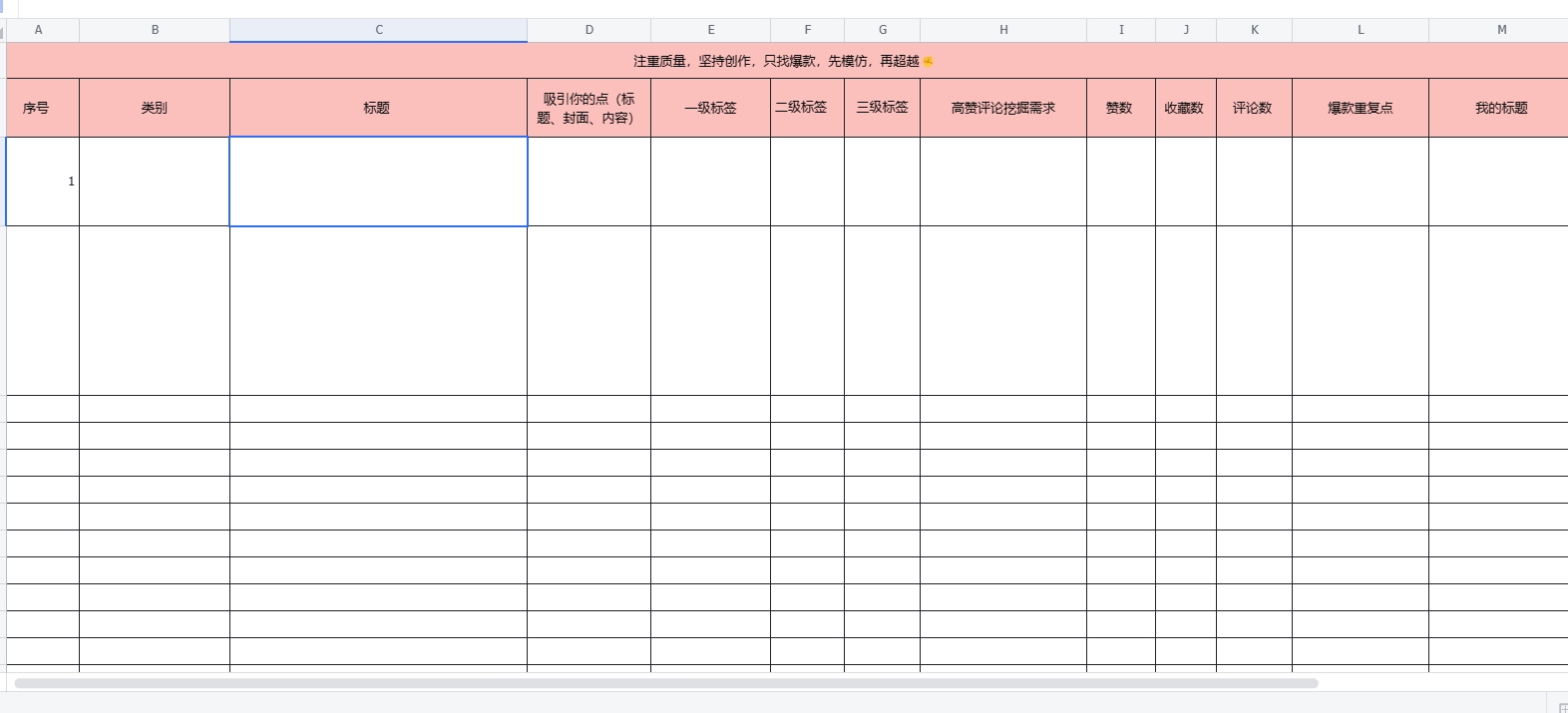This screenshot has height=713, width=1568.
Task: Click the horizontal scrollbar thumb
Action: [665, 683]
